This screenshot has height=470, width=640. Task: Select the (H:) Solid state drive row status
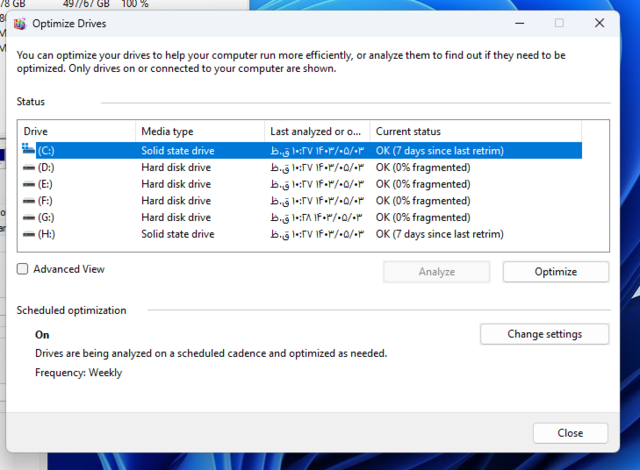(439, 234)
